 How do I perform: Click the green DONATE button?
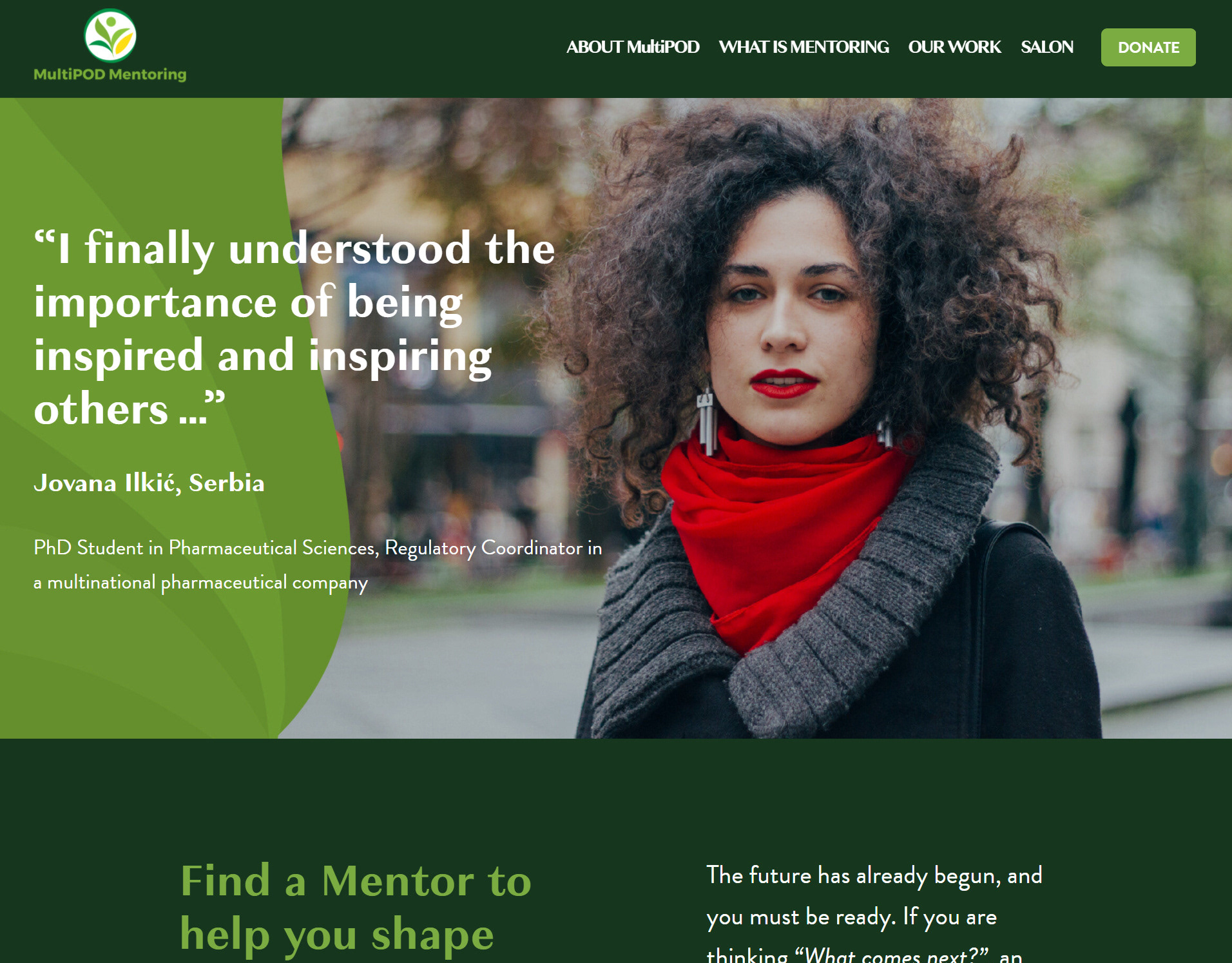[x=1148, y=47]
